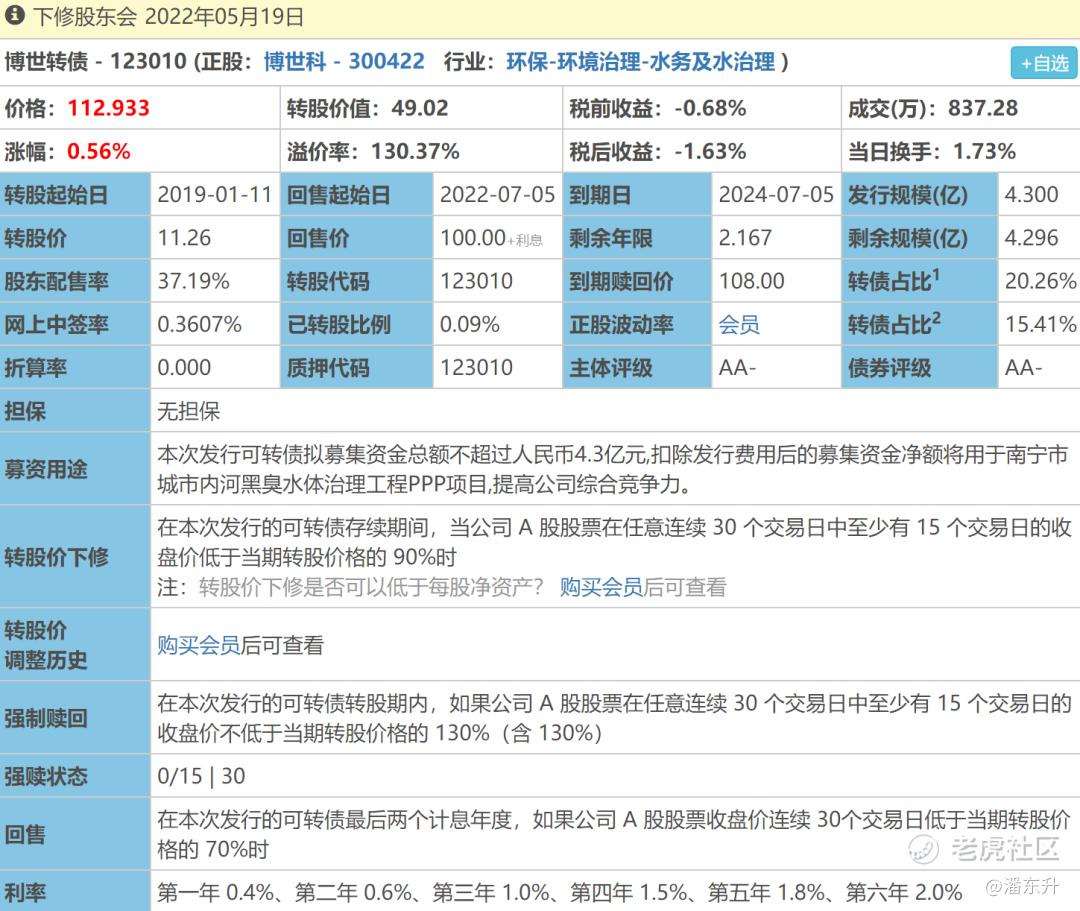Add bond to watchlist with +自选 button
This screenshot has width=1080, height=911.
click(x=1043, y=63)
